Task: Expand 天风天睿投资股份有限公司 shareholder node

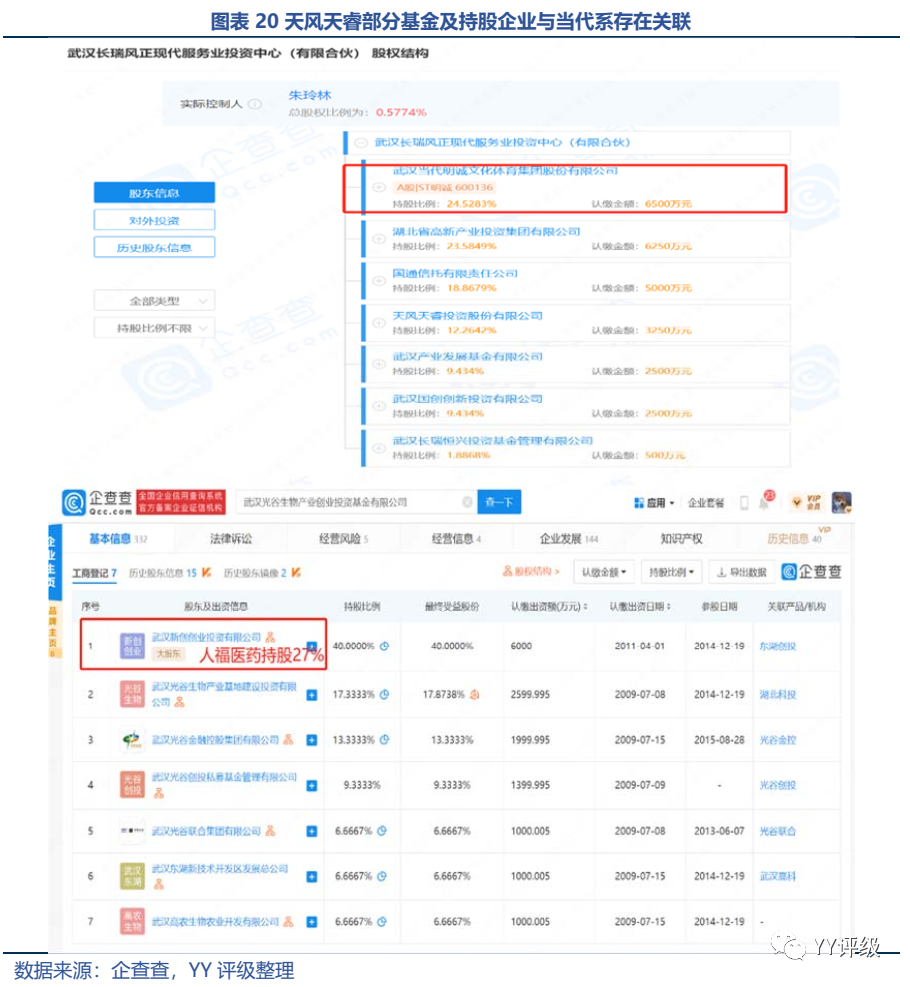Action: 379,323
